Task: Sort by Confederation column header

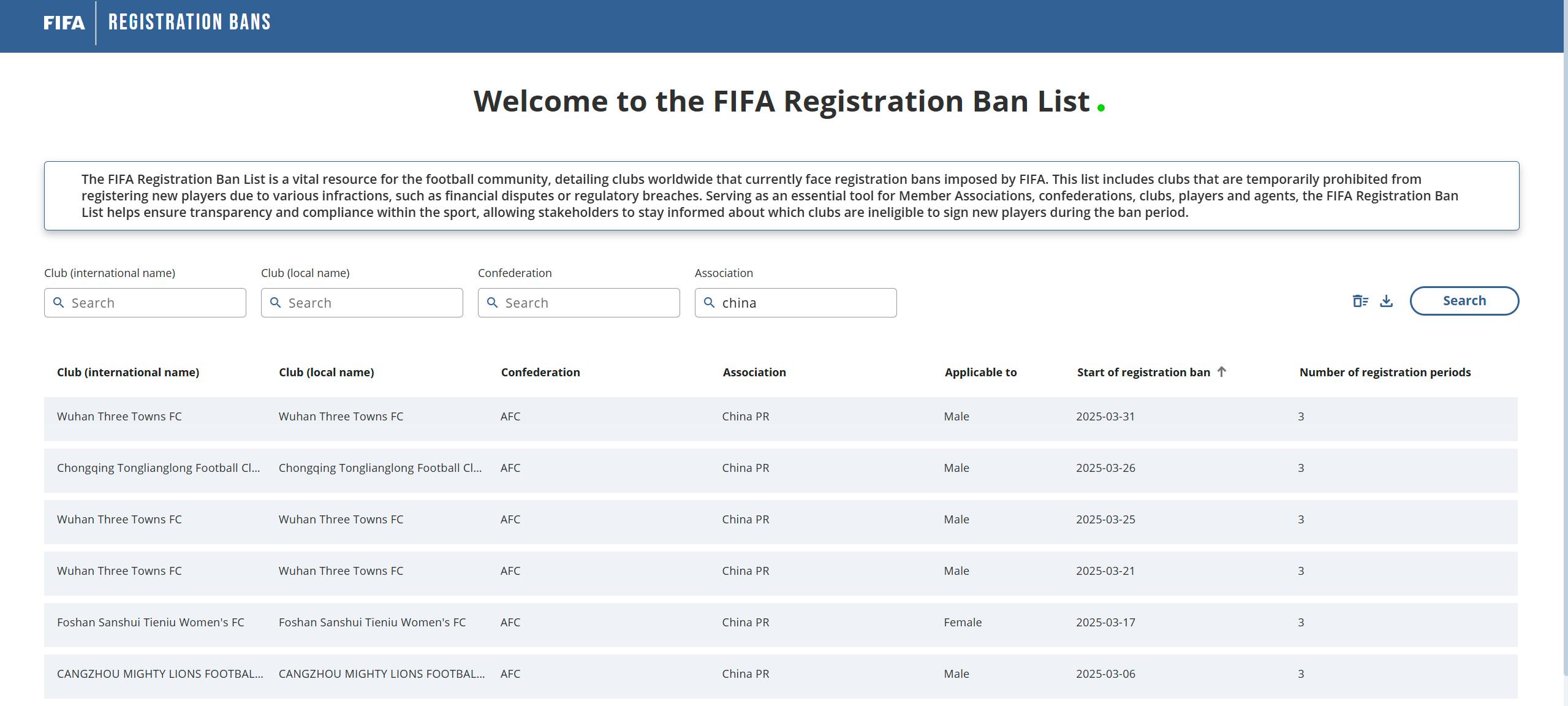Action: tap(540, 372)
